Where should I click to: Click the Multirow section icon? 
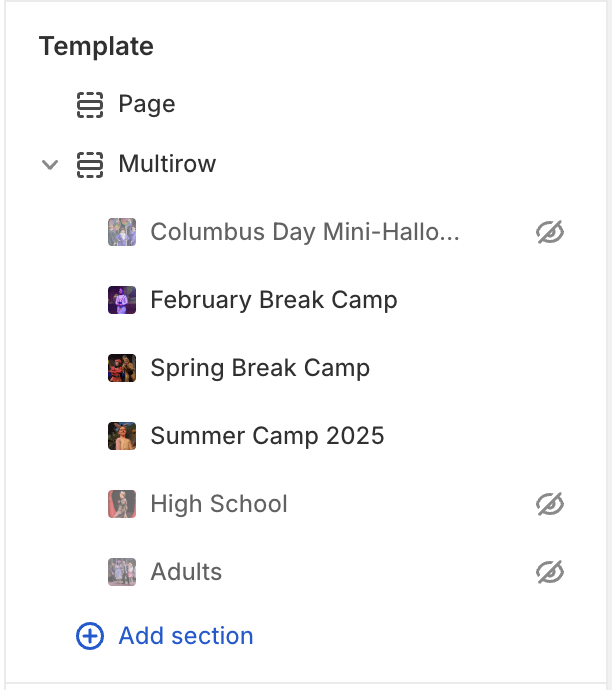(x=90, y=164)
